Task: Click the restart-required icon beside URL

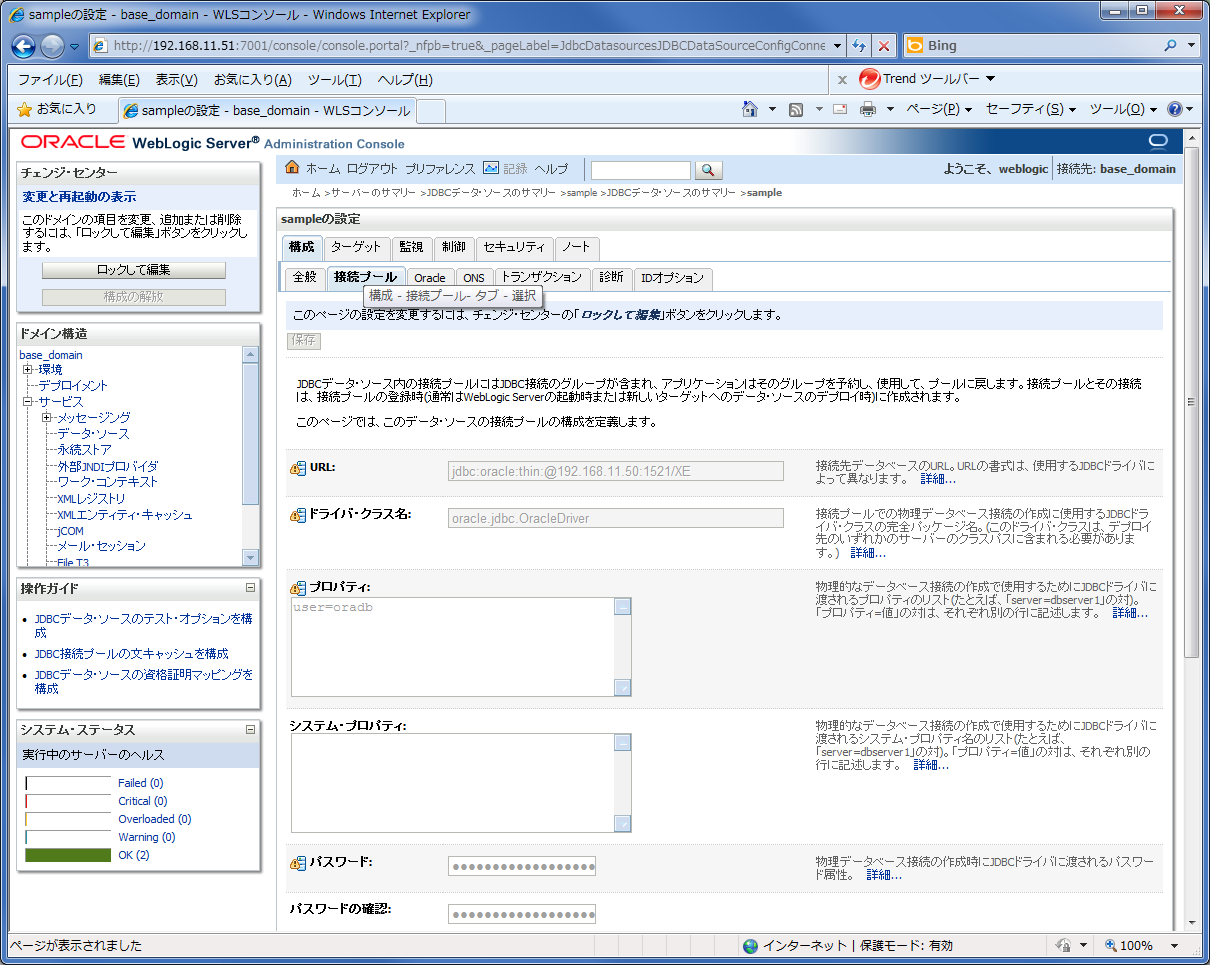Action: point(297,468)
